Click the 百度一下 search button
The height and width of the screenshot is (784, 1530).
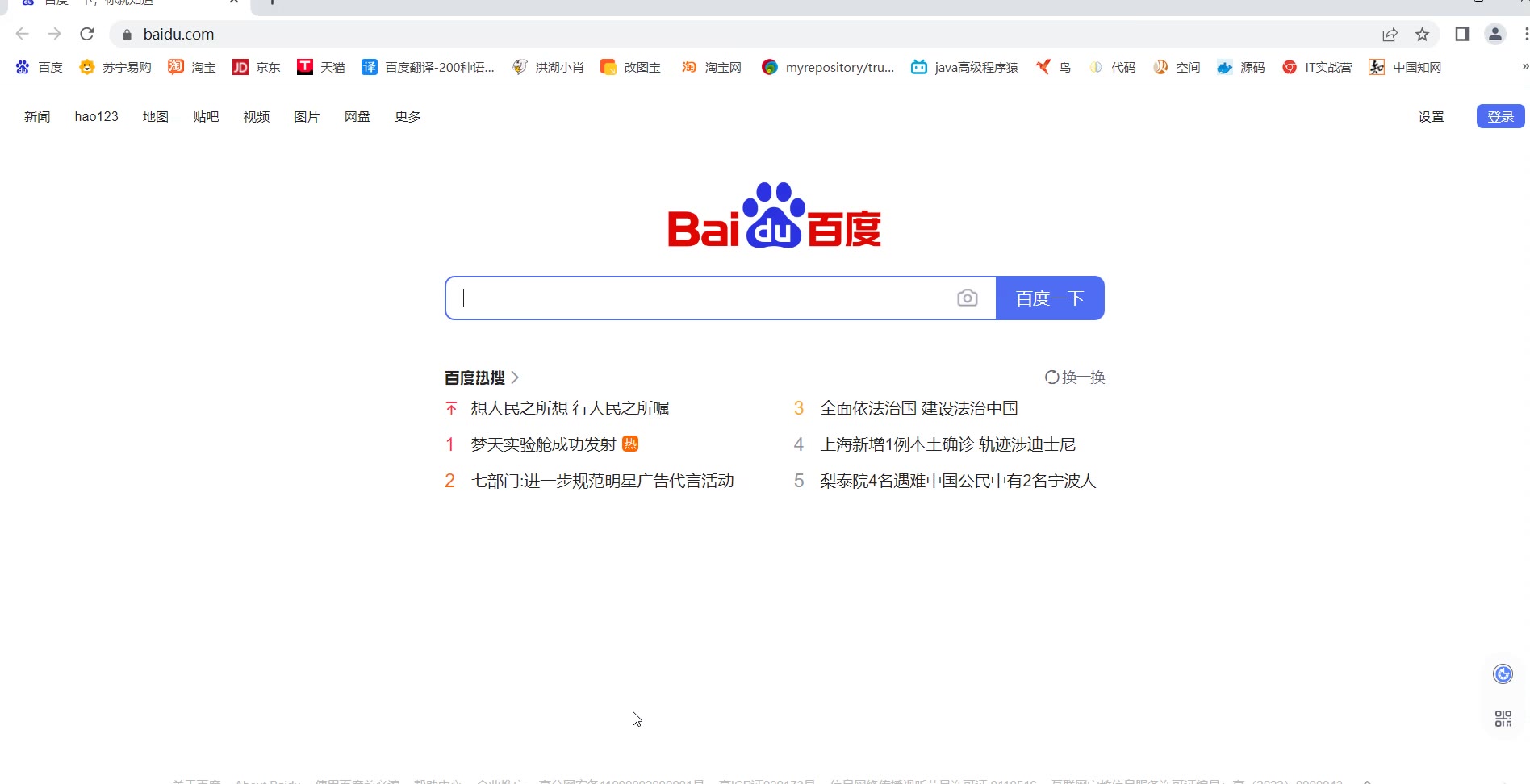point(1050,298)
